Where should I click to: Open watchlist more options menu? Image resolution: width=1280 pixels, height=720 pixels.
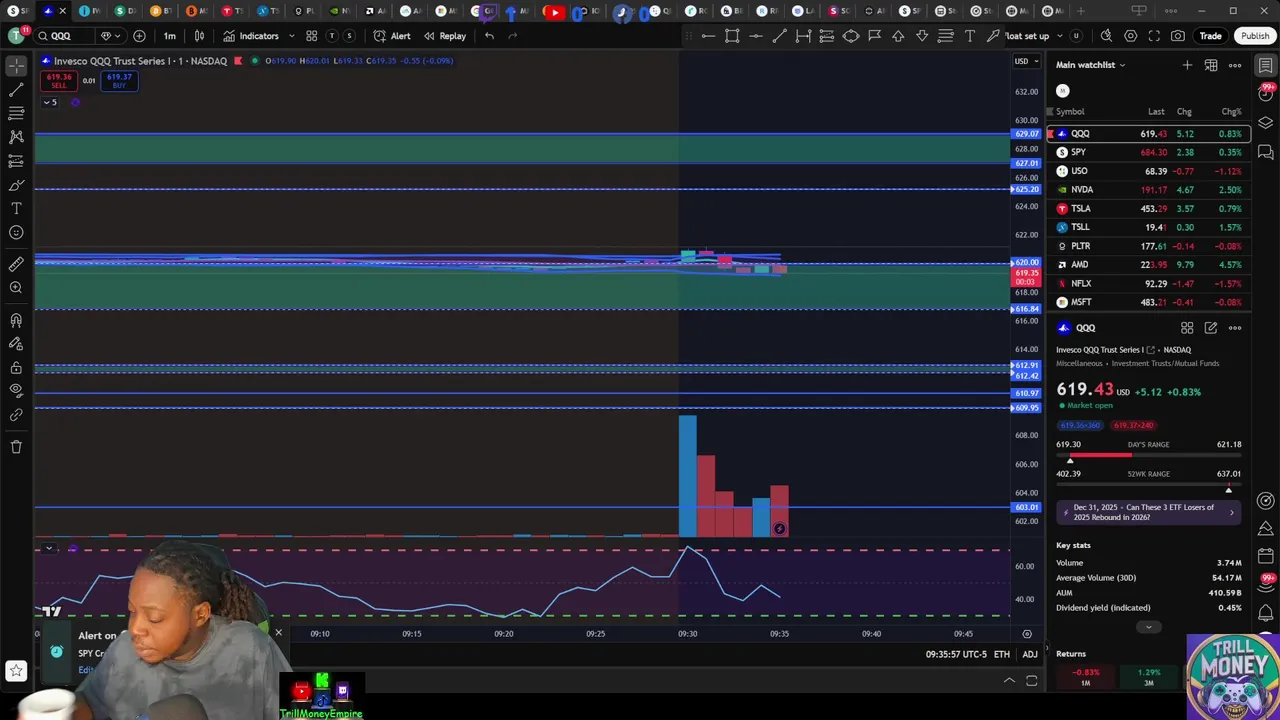tap(1235, 65)
